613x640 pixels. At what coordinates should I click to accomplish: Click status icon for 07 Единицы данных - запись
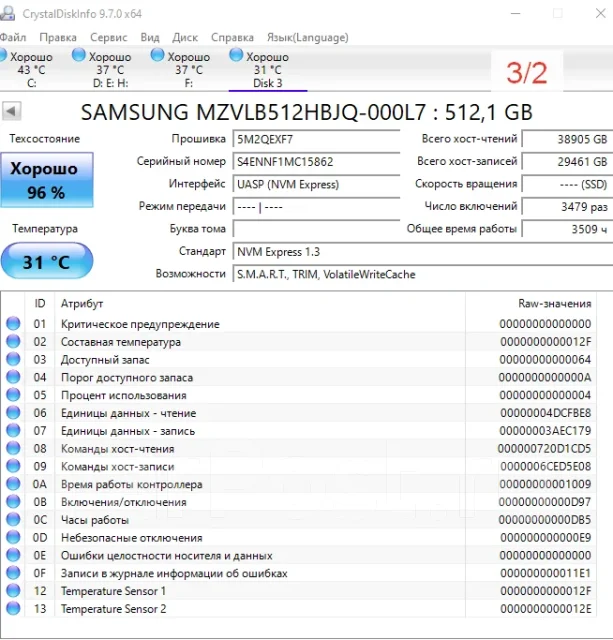coord(13,431)
